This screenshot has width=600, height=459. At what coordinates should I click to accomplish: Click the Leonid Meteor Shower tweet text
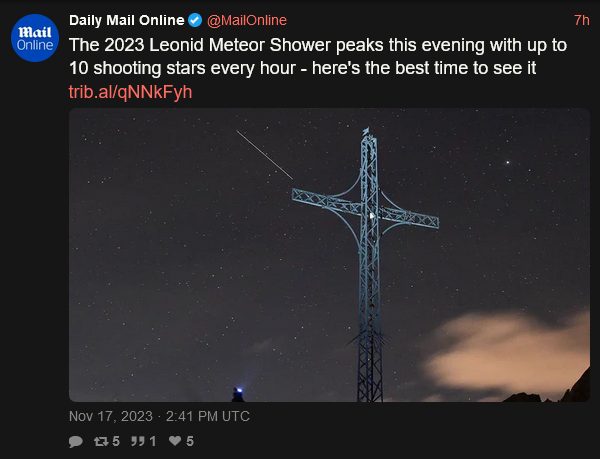318,57
